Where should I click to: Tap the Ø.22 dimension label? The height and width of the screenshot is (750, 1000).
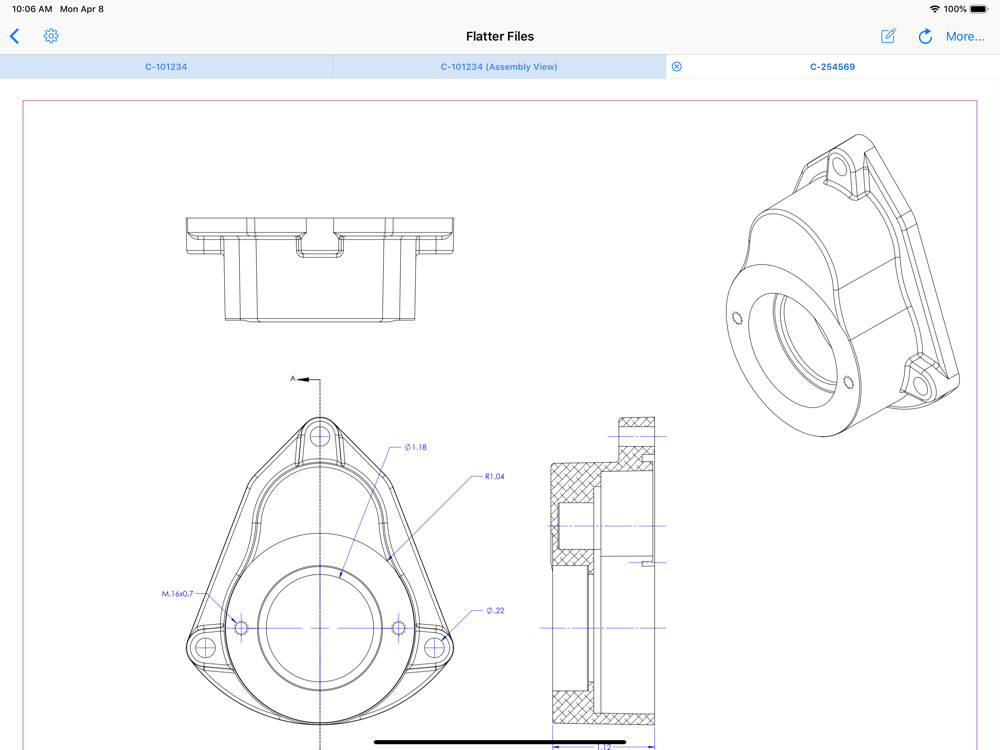[496, 610]
